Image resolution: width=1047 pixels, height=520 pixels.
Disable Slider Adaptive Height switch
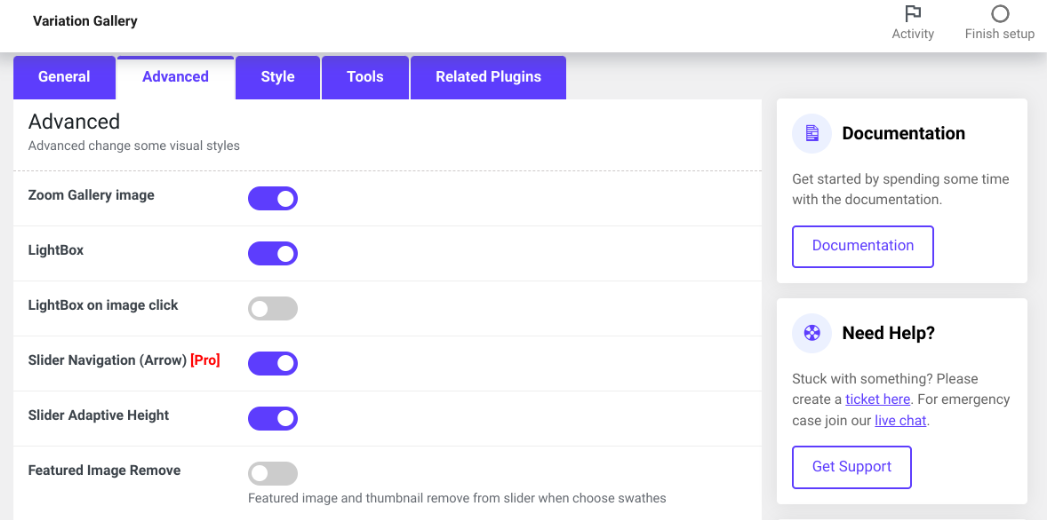click(x=273, y=418)
